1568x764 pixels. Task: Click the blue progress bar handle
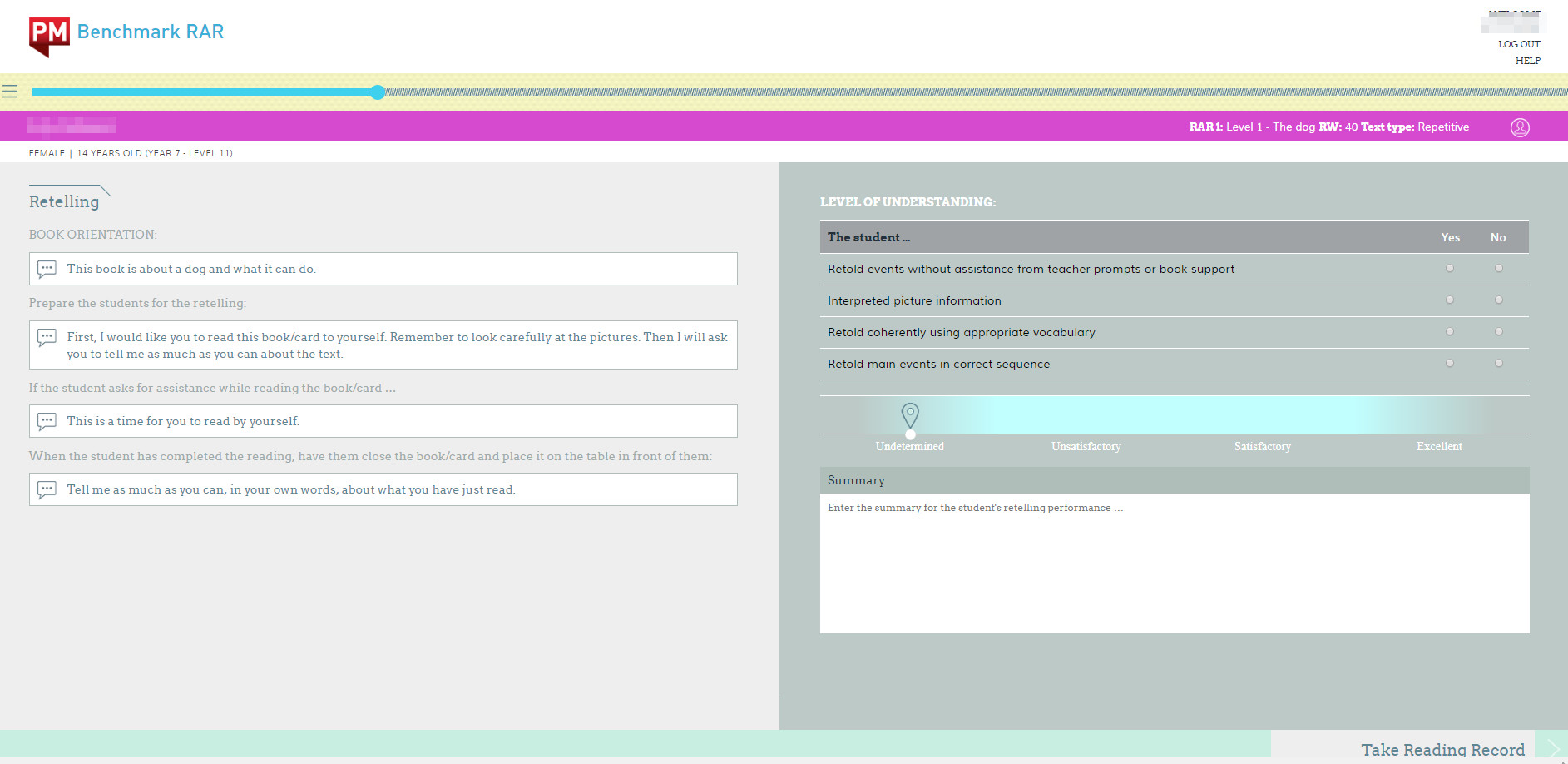[x=378, y=92]
